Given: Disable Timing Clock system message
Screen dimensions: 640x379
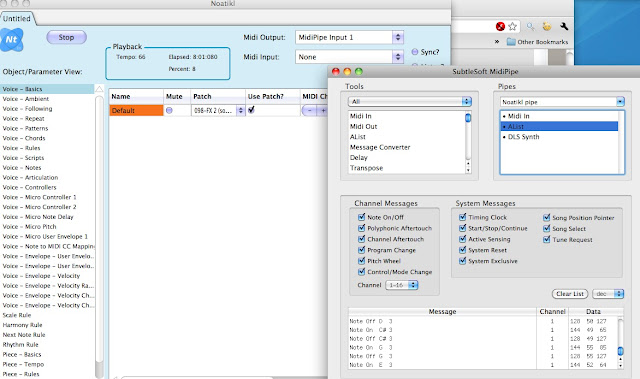Looking at the screenshot, I should [462, 217].
